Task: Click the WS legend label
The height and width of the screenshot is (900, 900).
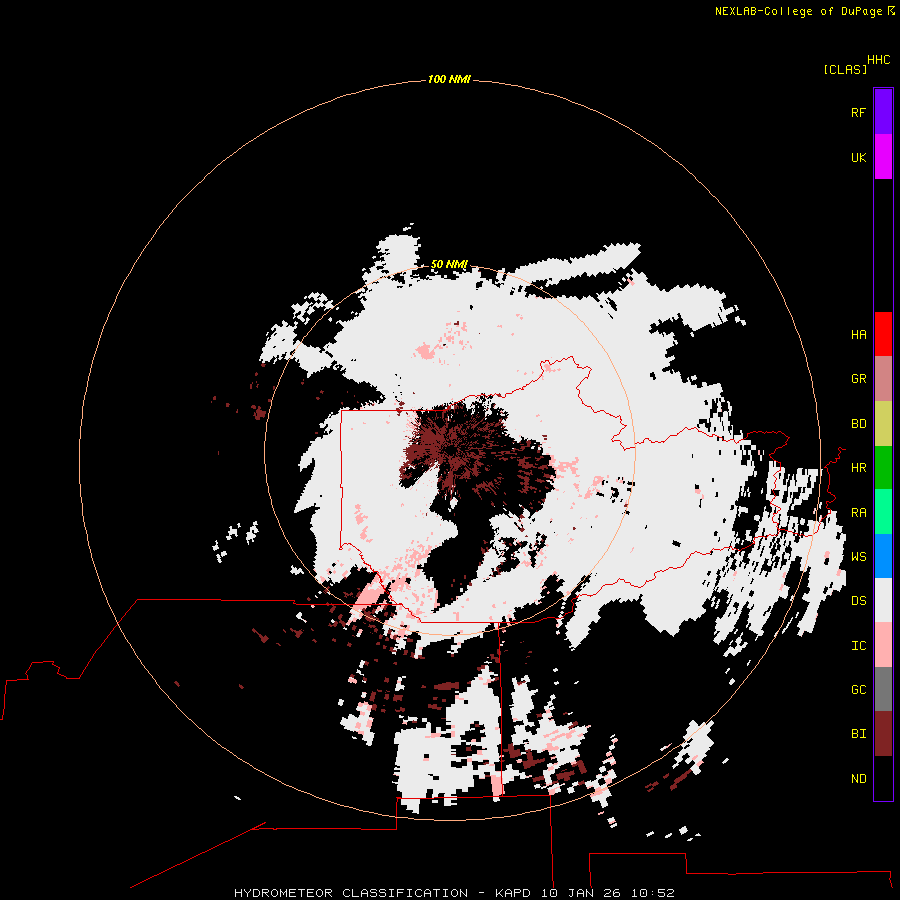Action: 858,557
